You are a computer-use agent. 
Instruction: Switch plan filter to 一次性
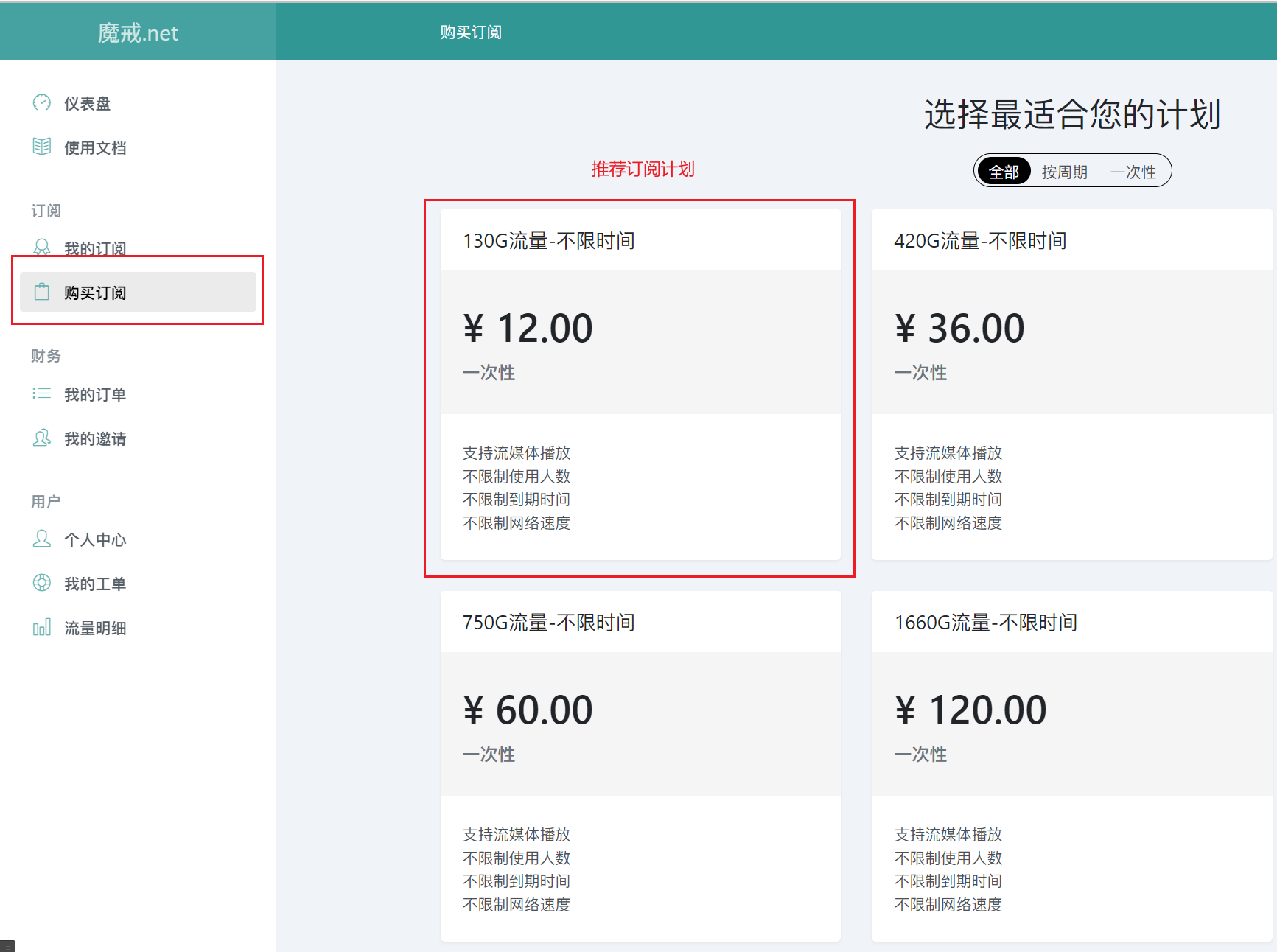point(1133,172)
